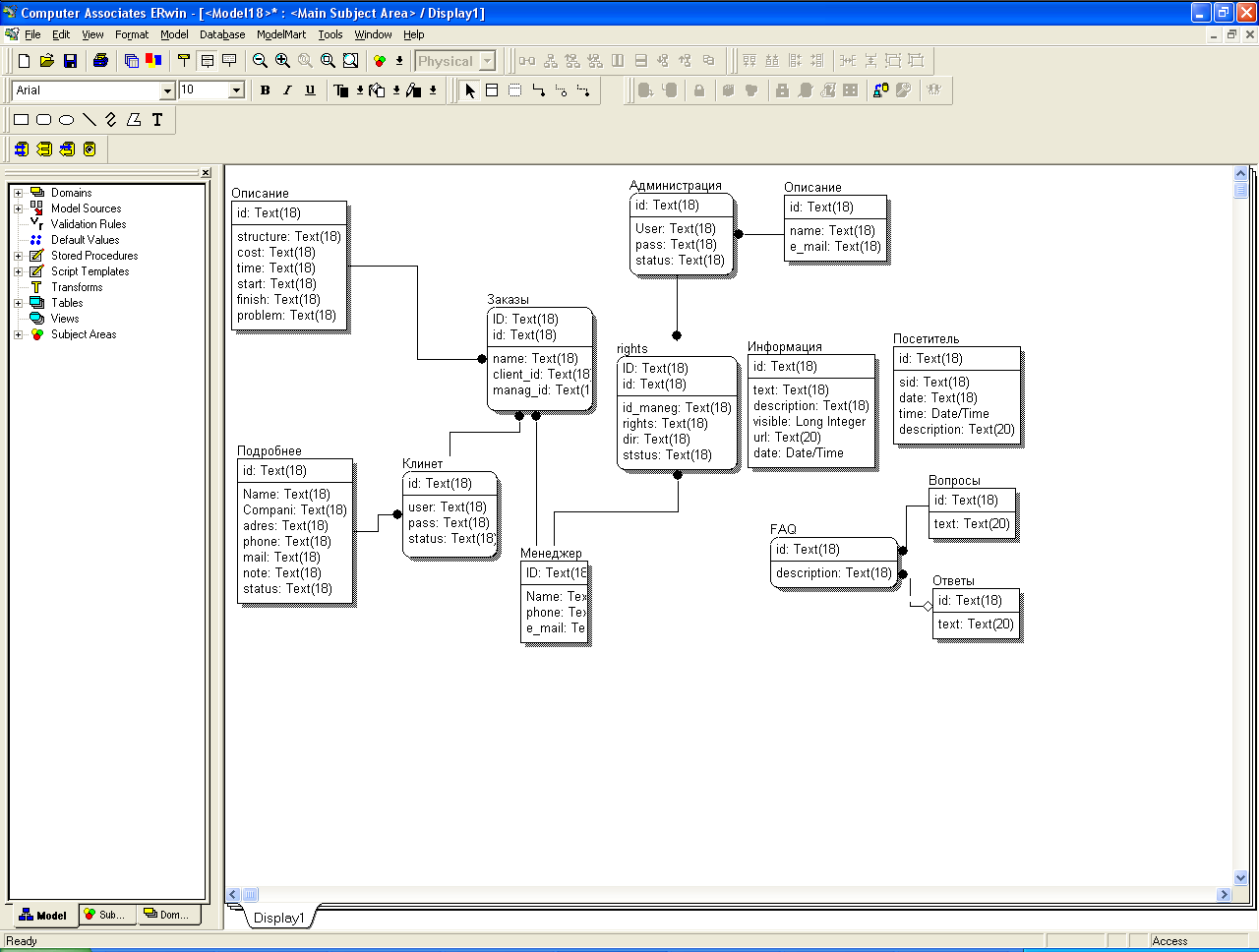Screen dimensions: 1259x952
Task: Select the text T drawing tool
Action: [x=156, y=120]
